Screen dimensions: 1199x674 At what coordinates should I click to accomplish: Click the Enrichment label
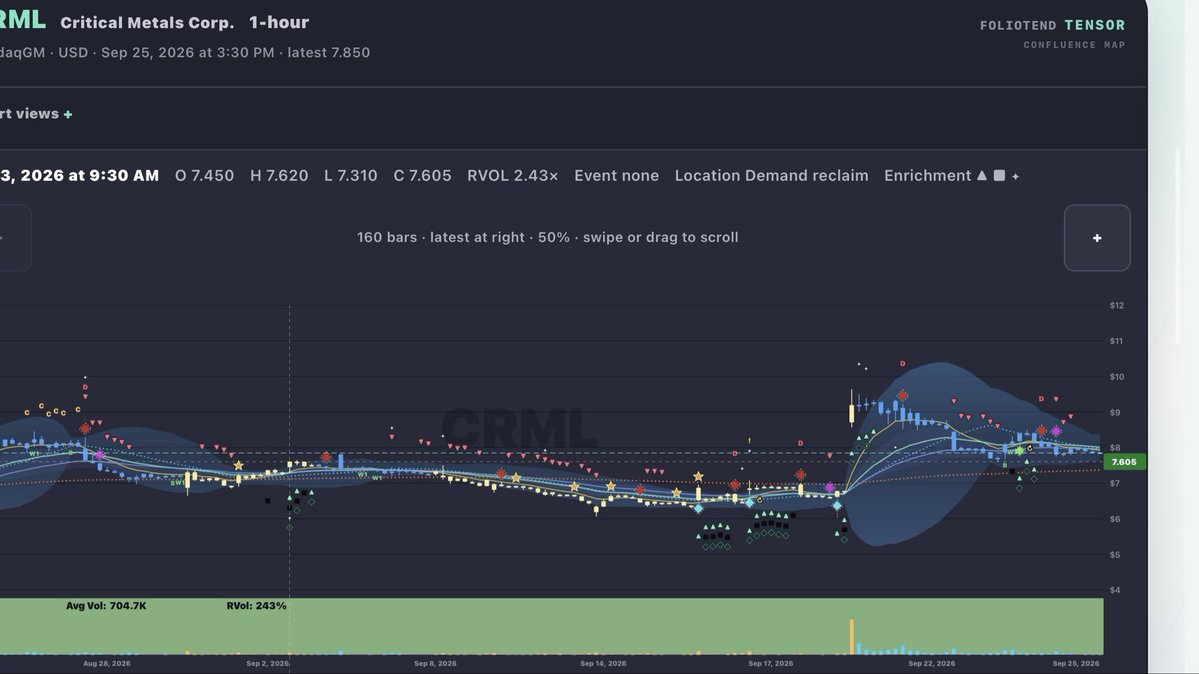928,175
